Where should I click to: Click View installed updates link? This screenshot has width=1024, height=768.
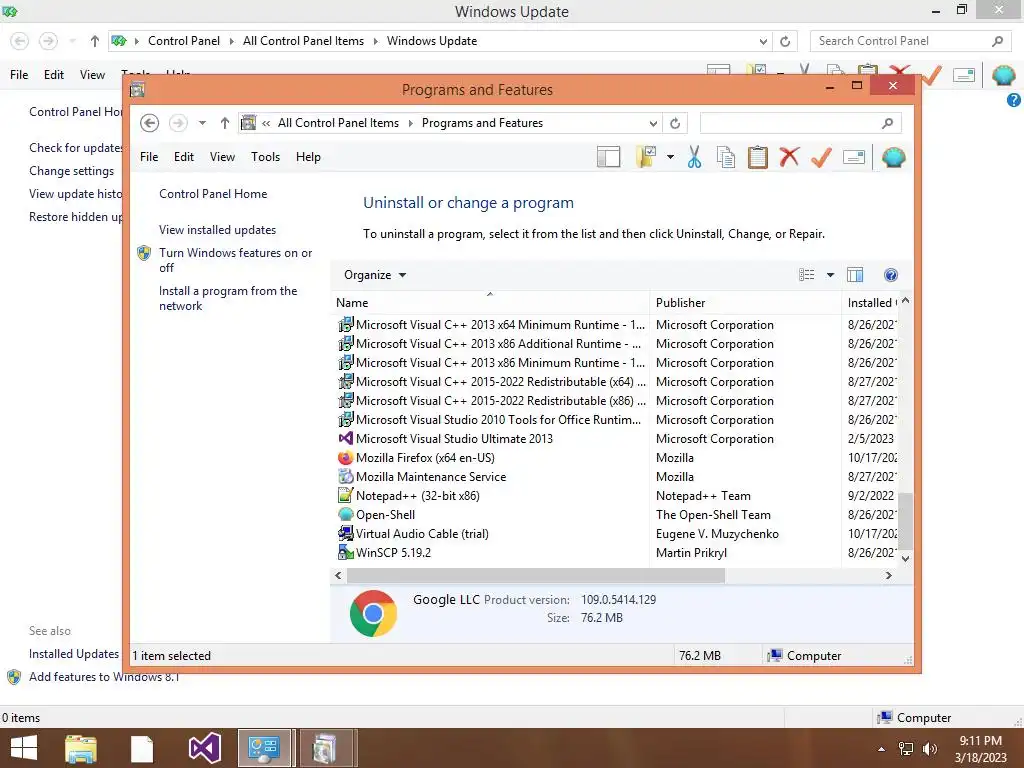pyautogui.click(x=217, y=230)
